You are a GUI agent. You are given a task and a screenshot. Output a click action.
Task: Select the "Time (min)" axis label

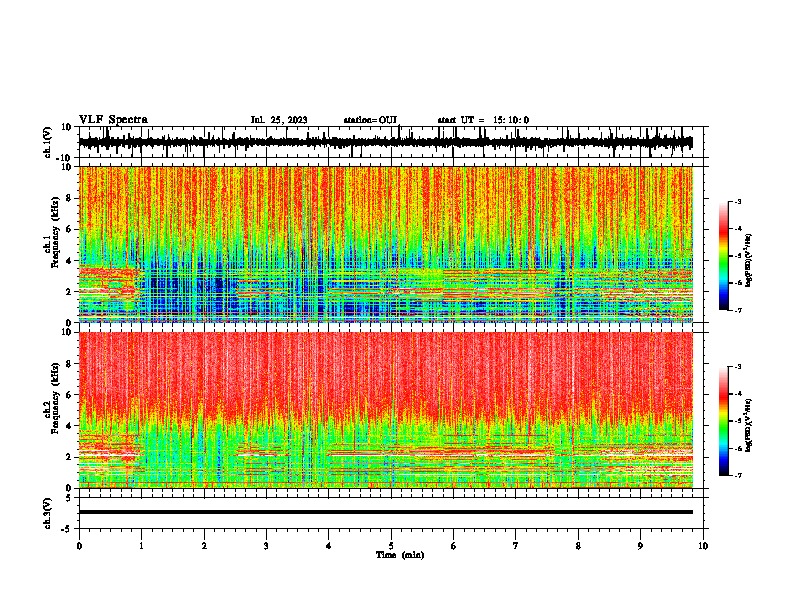pos(400,555)
